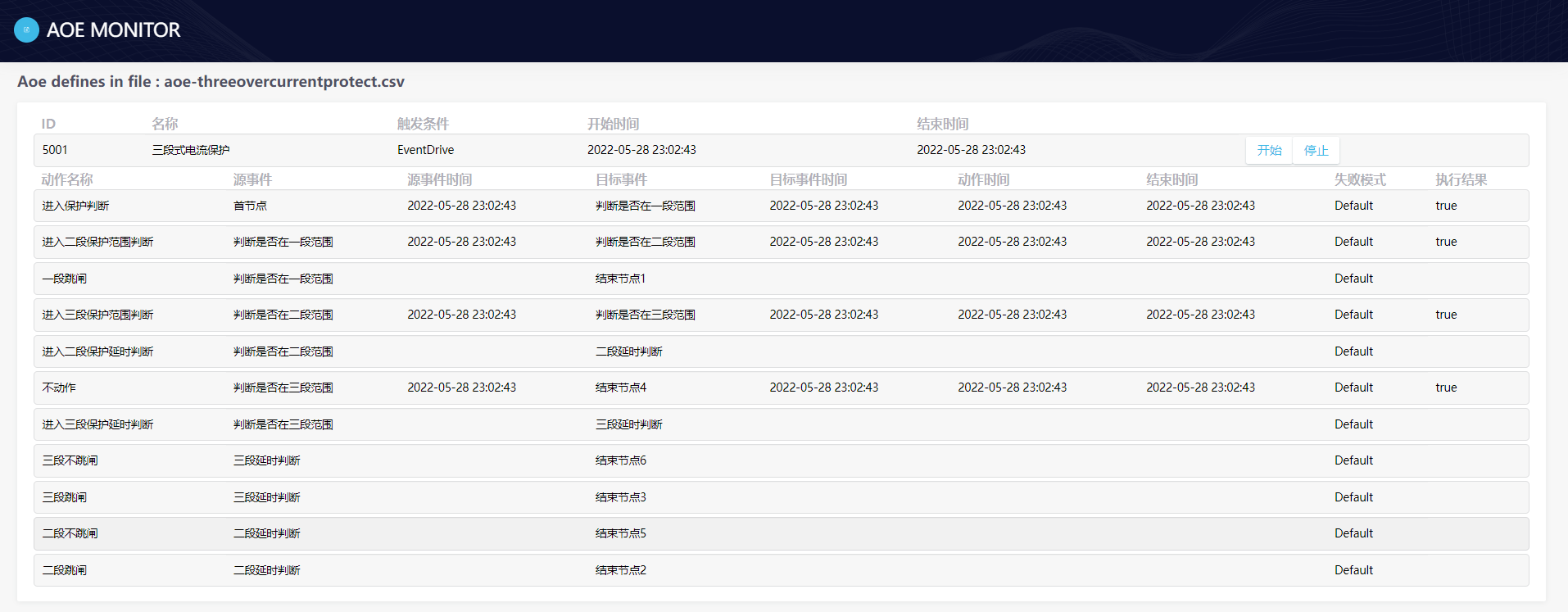The image size is (1568, 612).
Task: Select the 三段不跳闸 action row
Action: tap(781, 460)
